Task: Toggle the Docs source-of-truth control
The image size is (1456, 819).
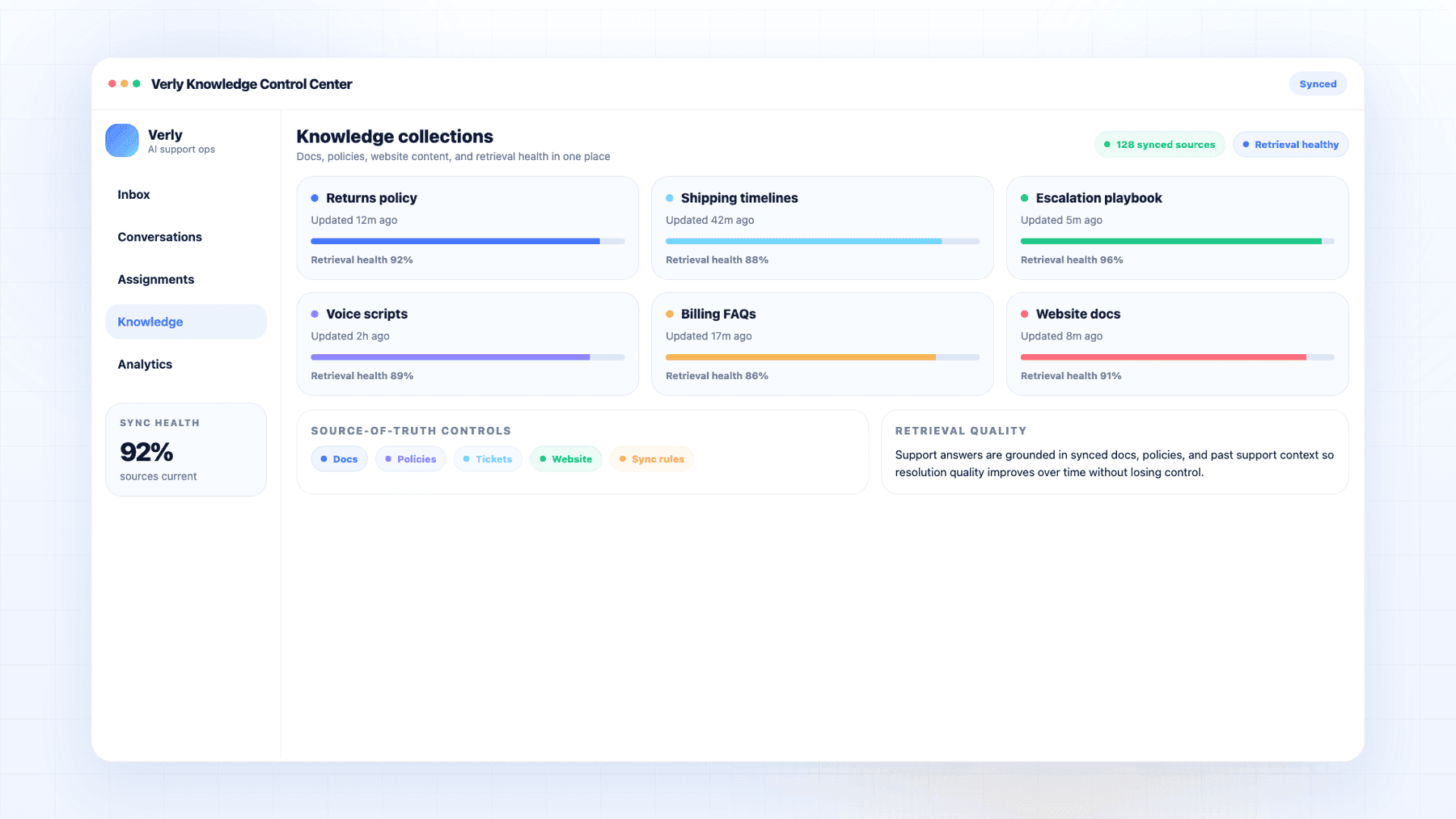Action: click(339, 458)
